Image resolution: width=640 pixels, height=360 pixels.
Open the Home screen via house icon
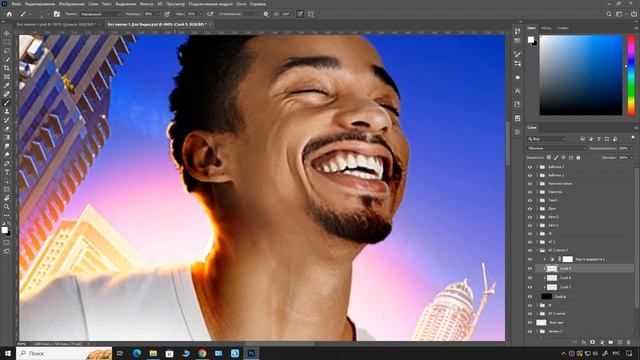(x=9, y=14)
